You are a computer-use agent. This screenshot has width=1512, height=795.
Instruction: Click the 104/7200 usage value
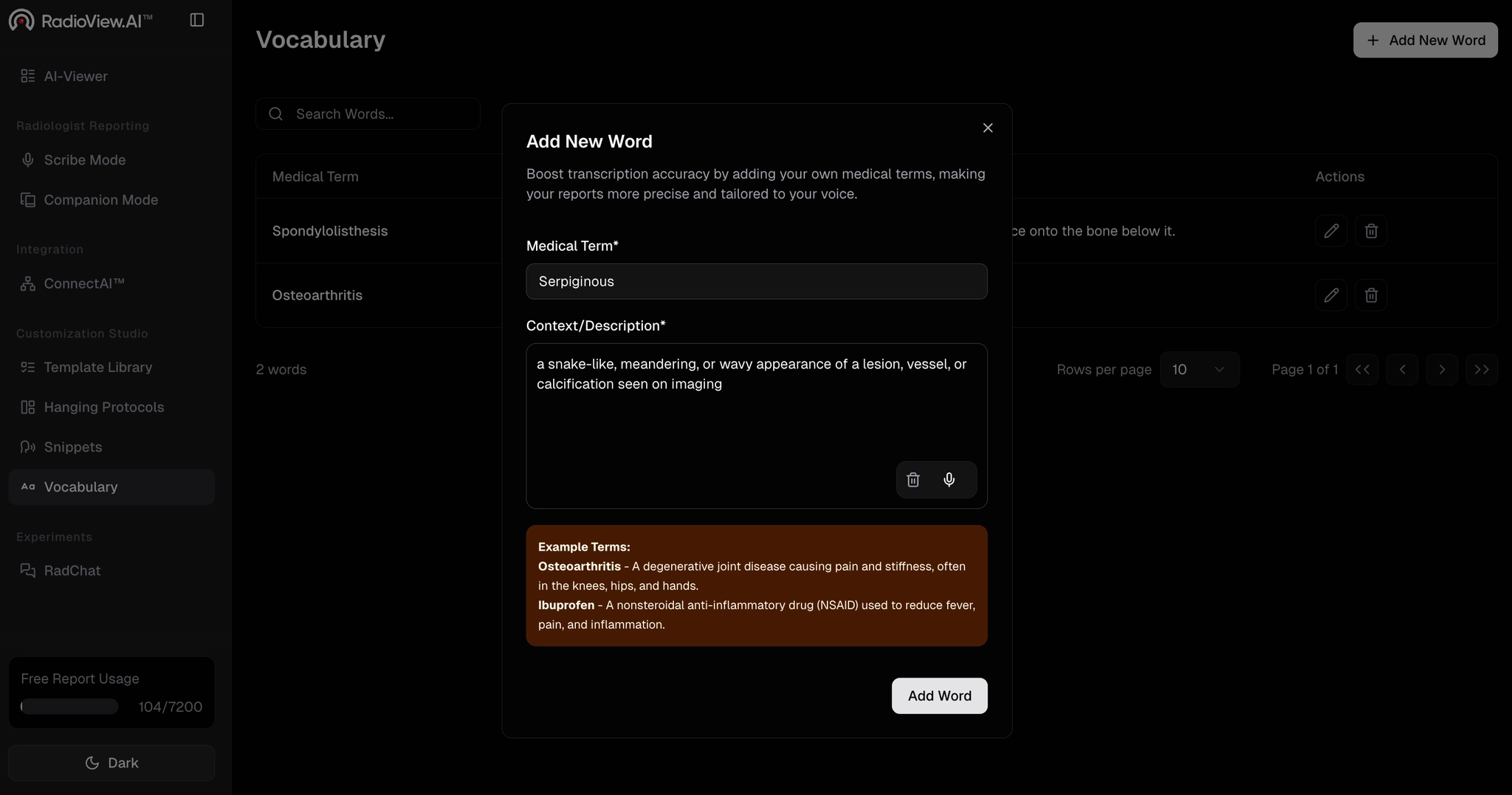171,706
